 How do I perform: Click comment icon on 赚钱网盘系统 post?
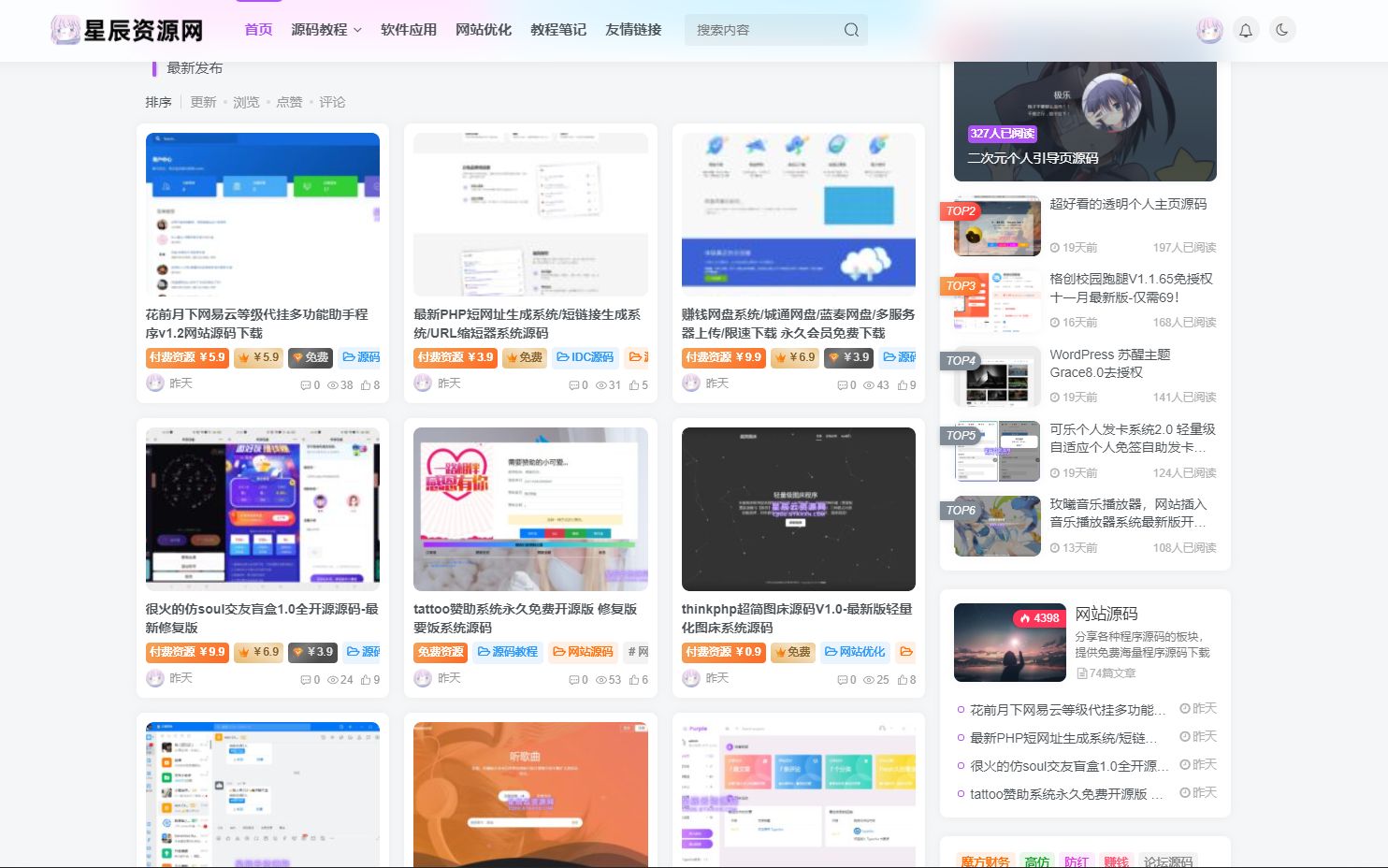pos(842,385)
